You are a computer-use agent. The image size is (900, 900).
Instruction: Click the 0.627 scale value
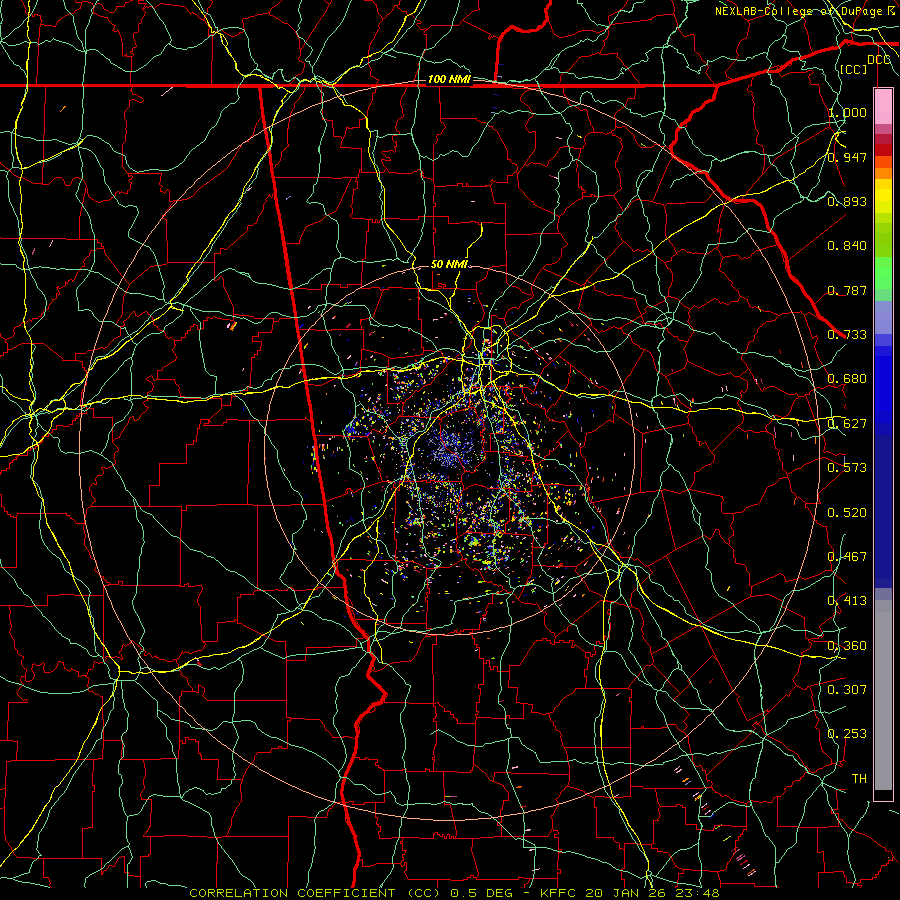point(847,424)
